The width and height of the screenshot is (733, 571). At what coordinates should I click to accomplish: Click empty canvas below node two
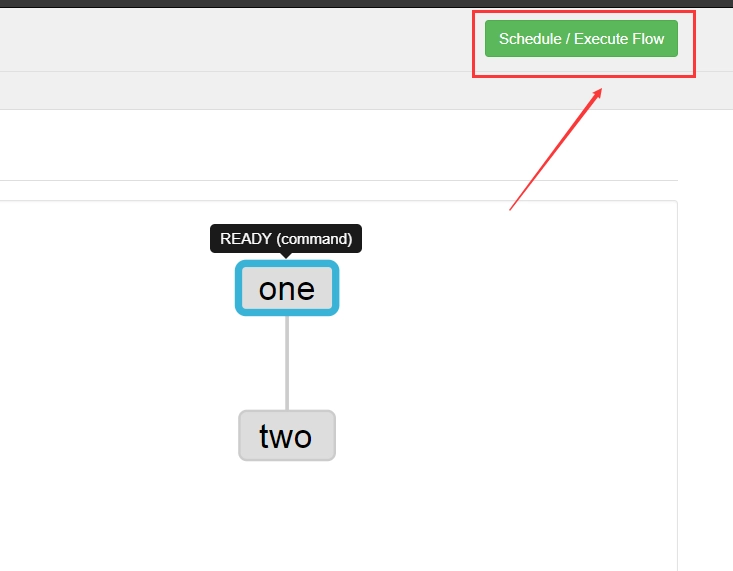287,514
